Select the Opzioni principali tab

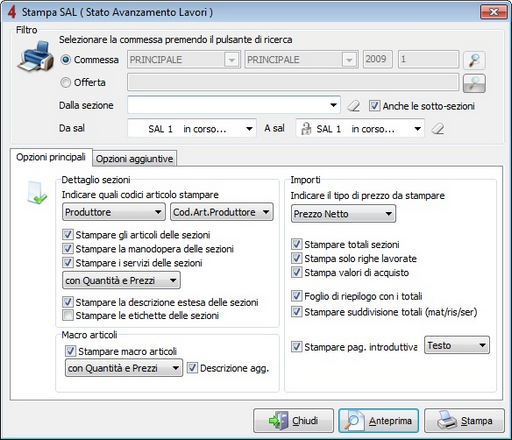coord(51,157)
